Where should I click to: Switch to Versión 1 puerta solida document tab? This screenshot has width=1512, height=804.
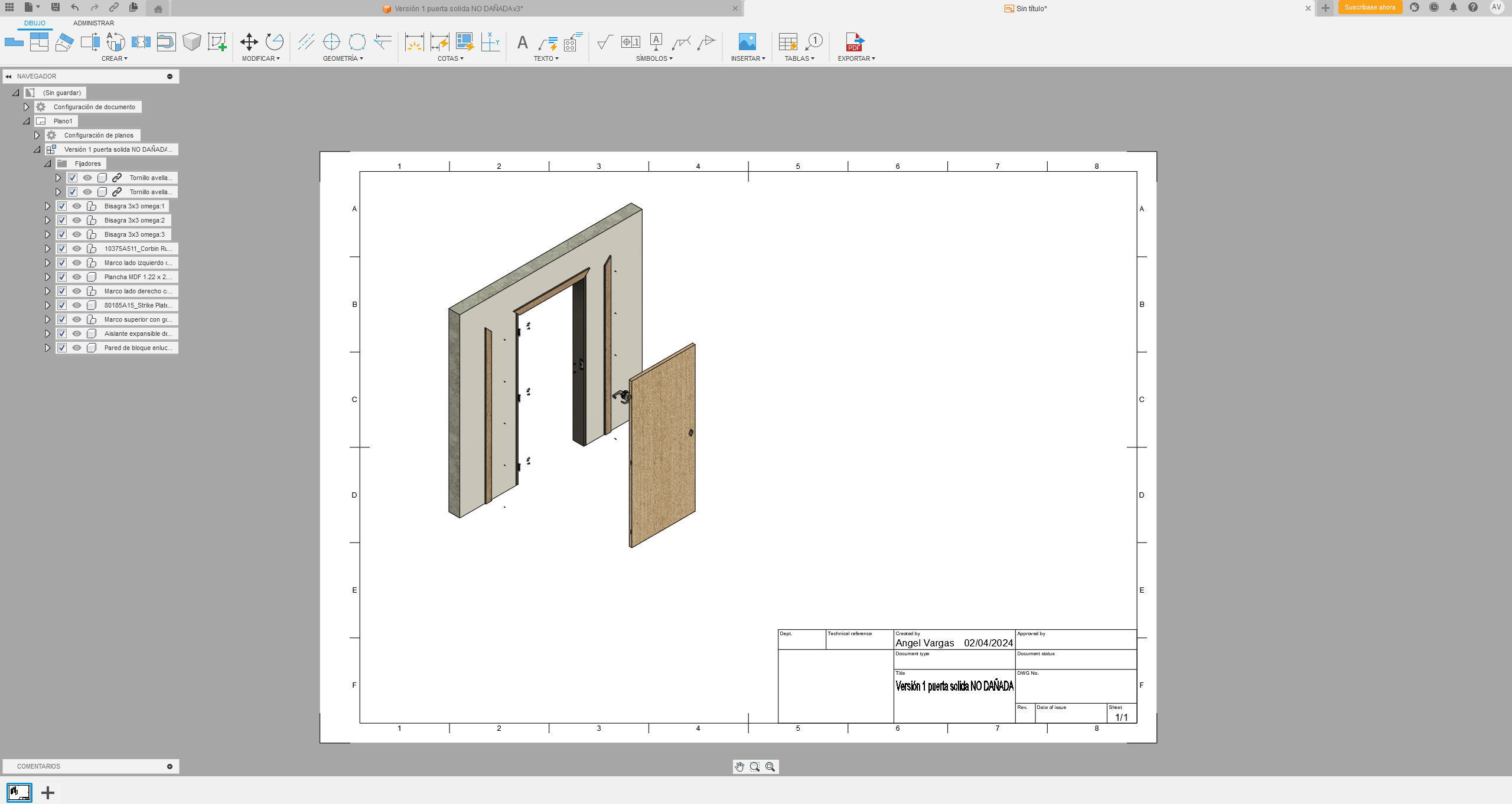pos(458,8)
